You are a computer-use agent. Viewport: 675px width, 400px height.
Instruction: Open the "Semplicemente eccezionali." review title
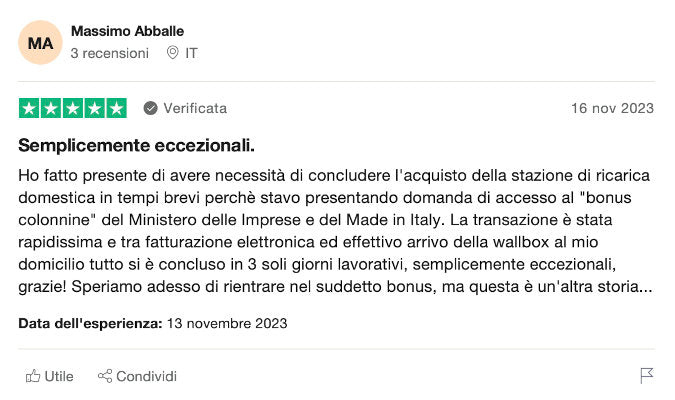pos(136,146)
